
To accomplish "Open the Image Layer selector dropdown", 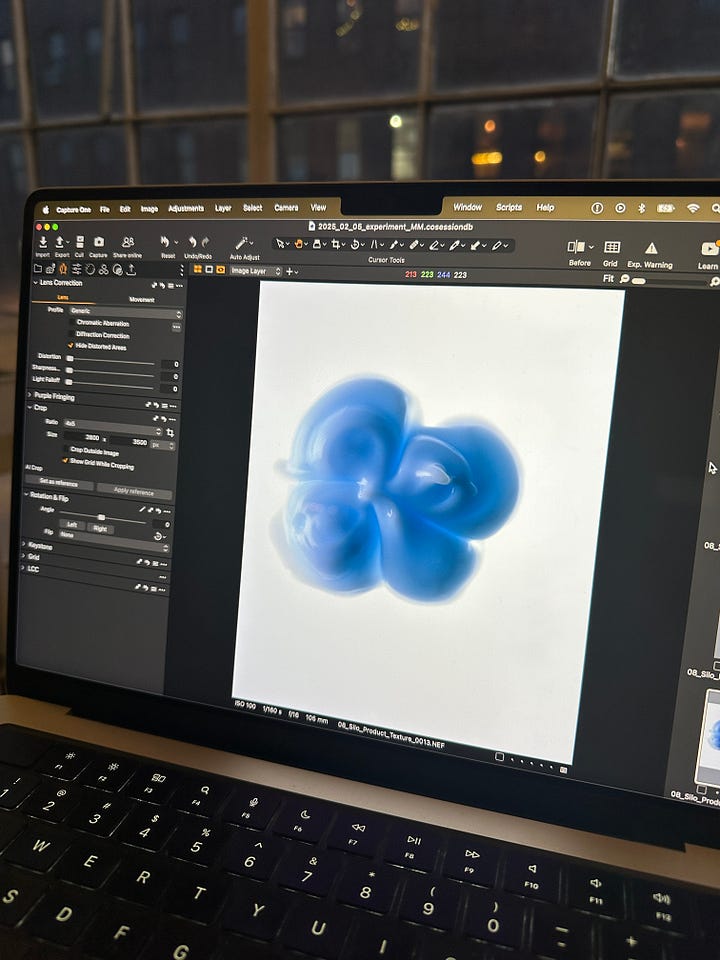I will (255, 271).
